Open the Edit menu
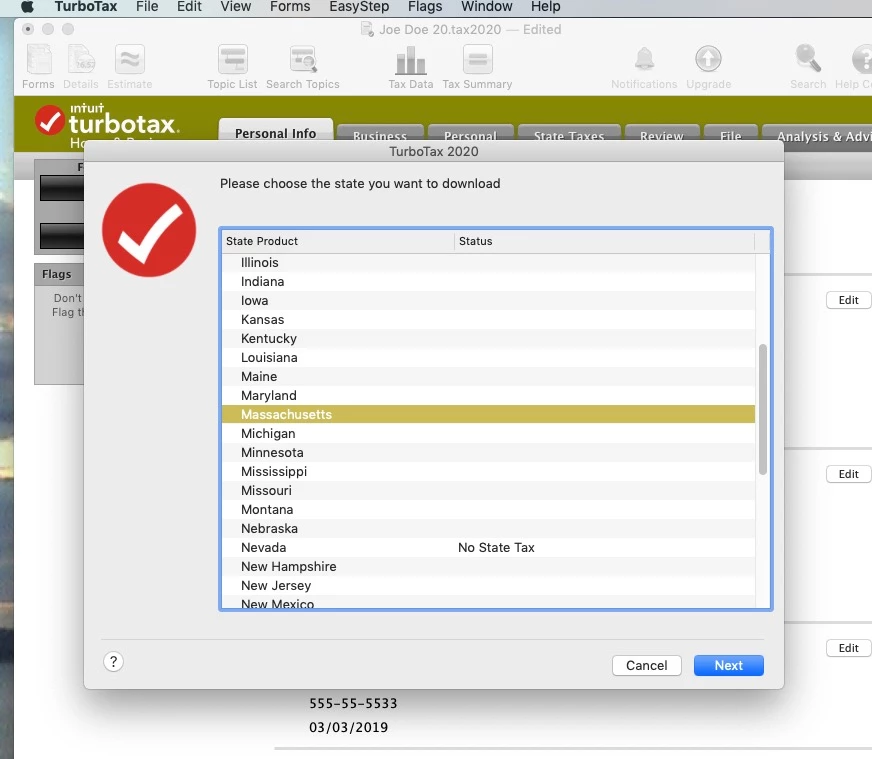The image size is (872, 759). click(x=189, y=7)
